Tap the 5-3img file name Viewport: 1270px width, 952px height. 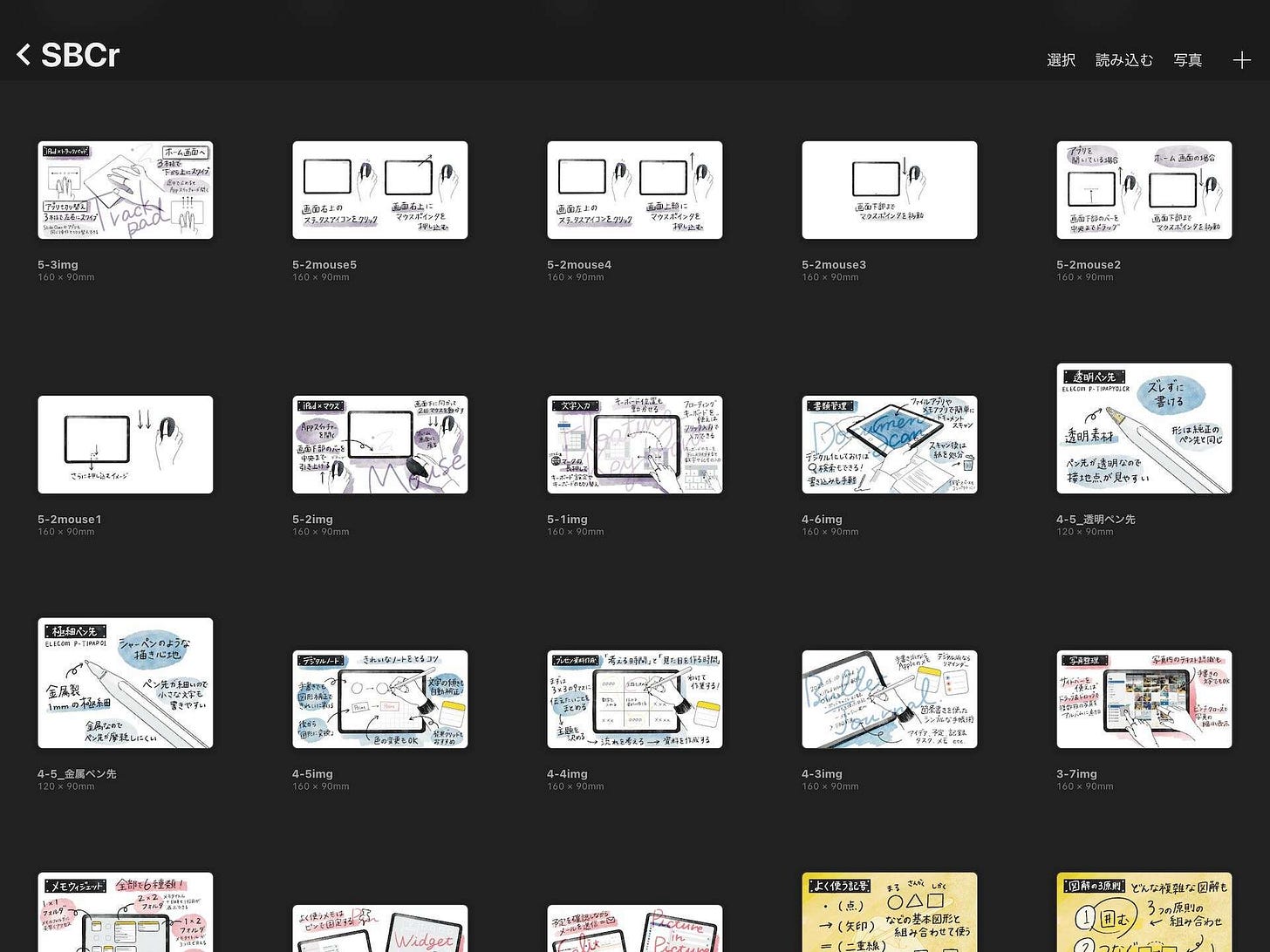click(58, 264)
